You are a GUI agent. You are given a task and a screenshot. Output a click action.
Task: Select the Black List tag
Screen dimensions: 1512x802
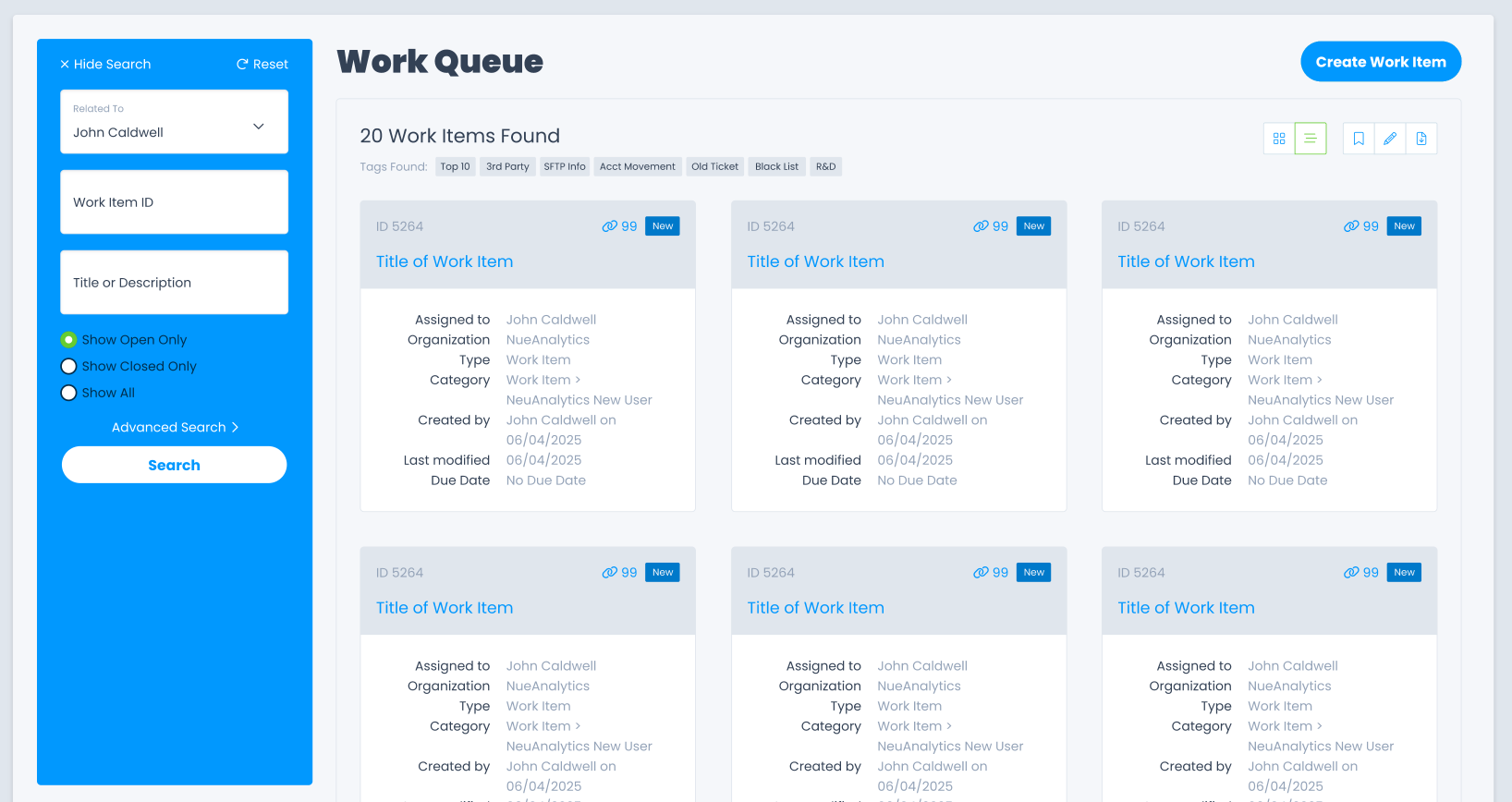click(x=776, y=167)
